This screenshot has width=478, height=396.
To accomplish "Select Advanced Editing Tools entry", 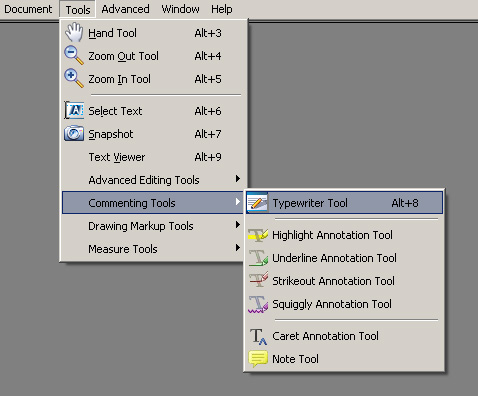I will tap(153, 180).
